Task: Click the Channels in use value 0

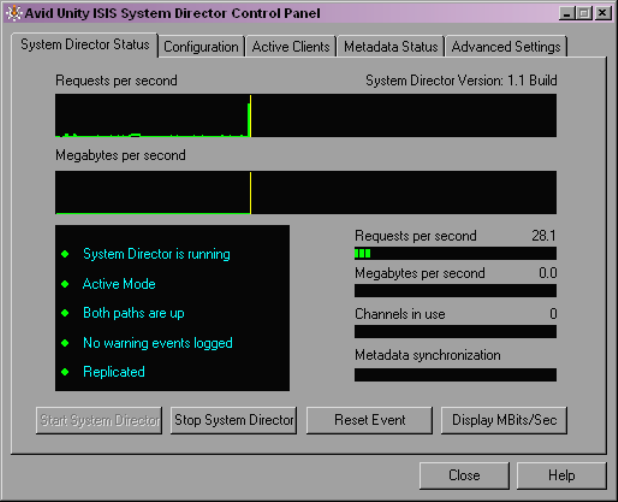Action: pos(553,314)
